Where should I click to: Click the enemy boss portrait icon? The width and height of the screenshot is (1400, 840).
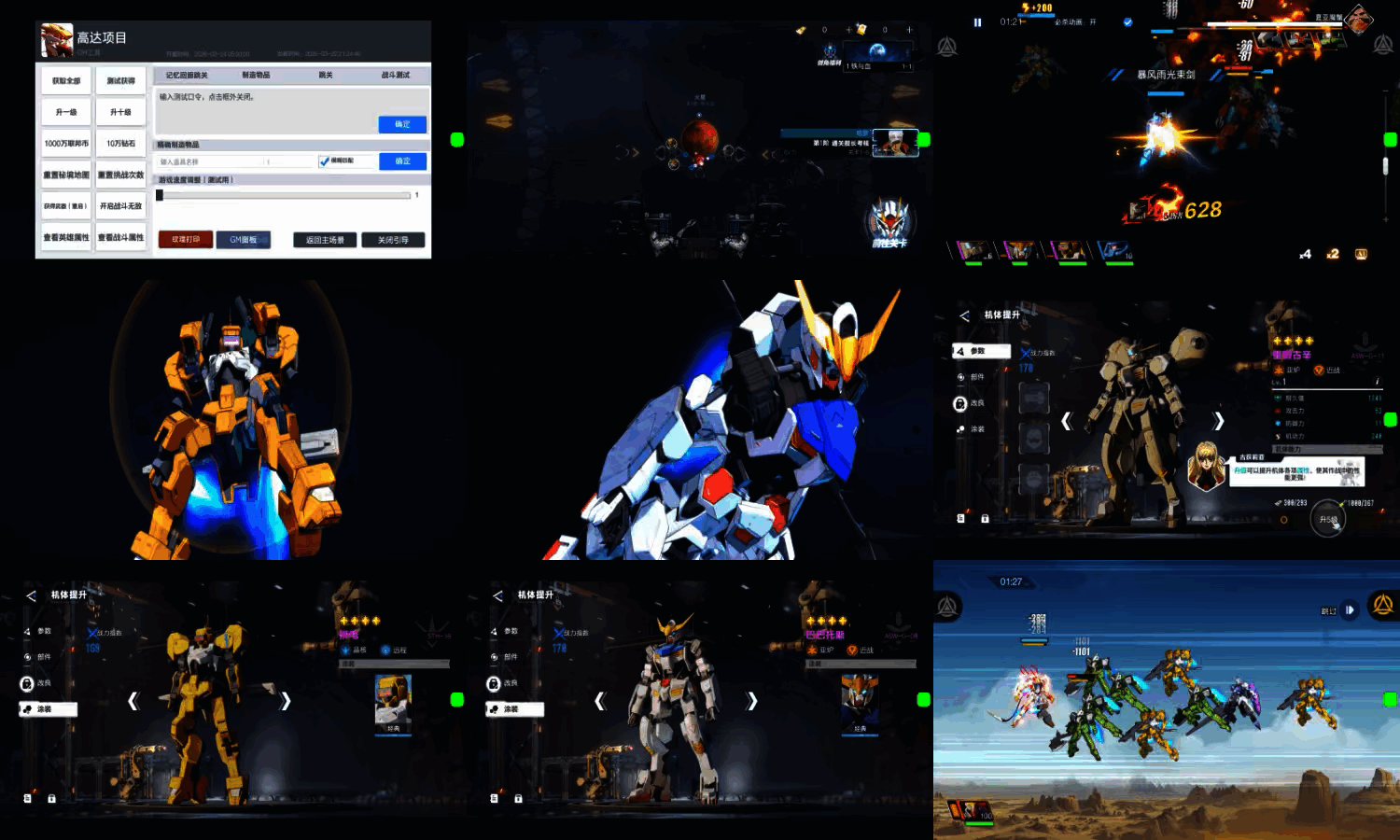(1358, 19)
